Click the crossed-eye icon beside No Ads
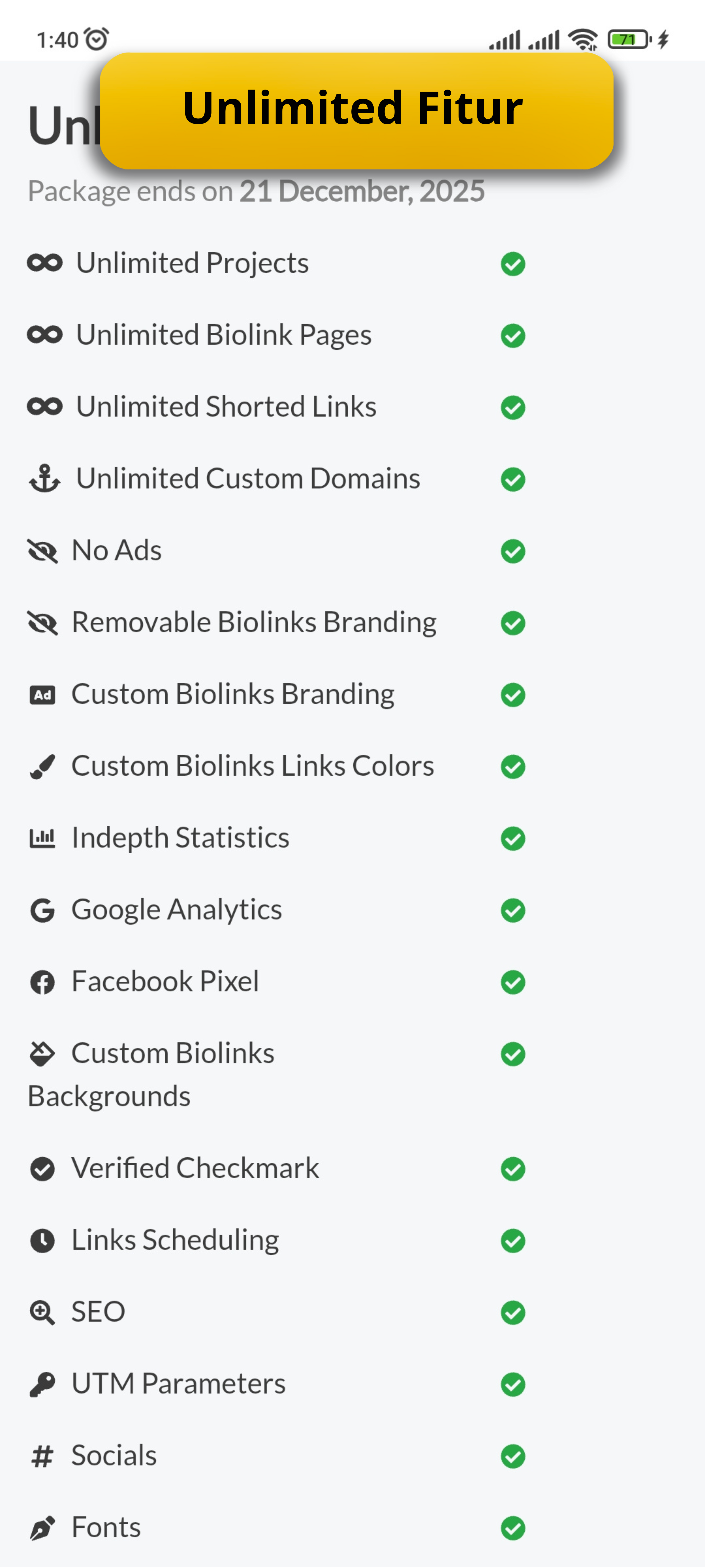 coord(43,551)
